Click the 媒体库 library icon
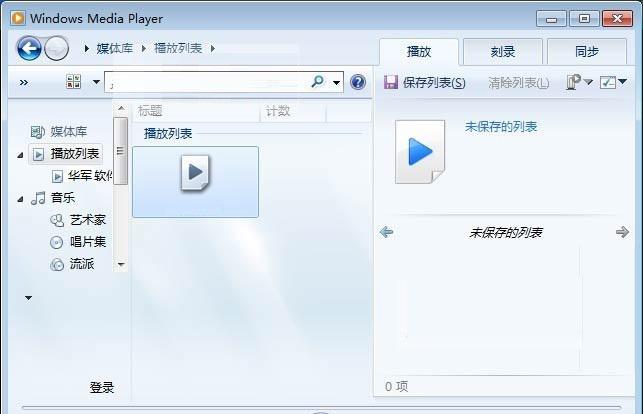Screen dimensions: 643x414 click(x=38, y=132)
